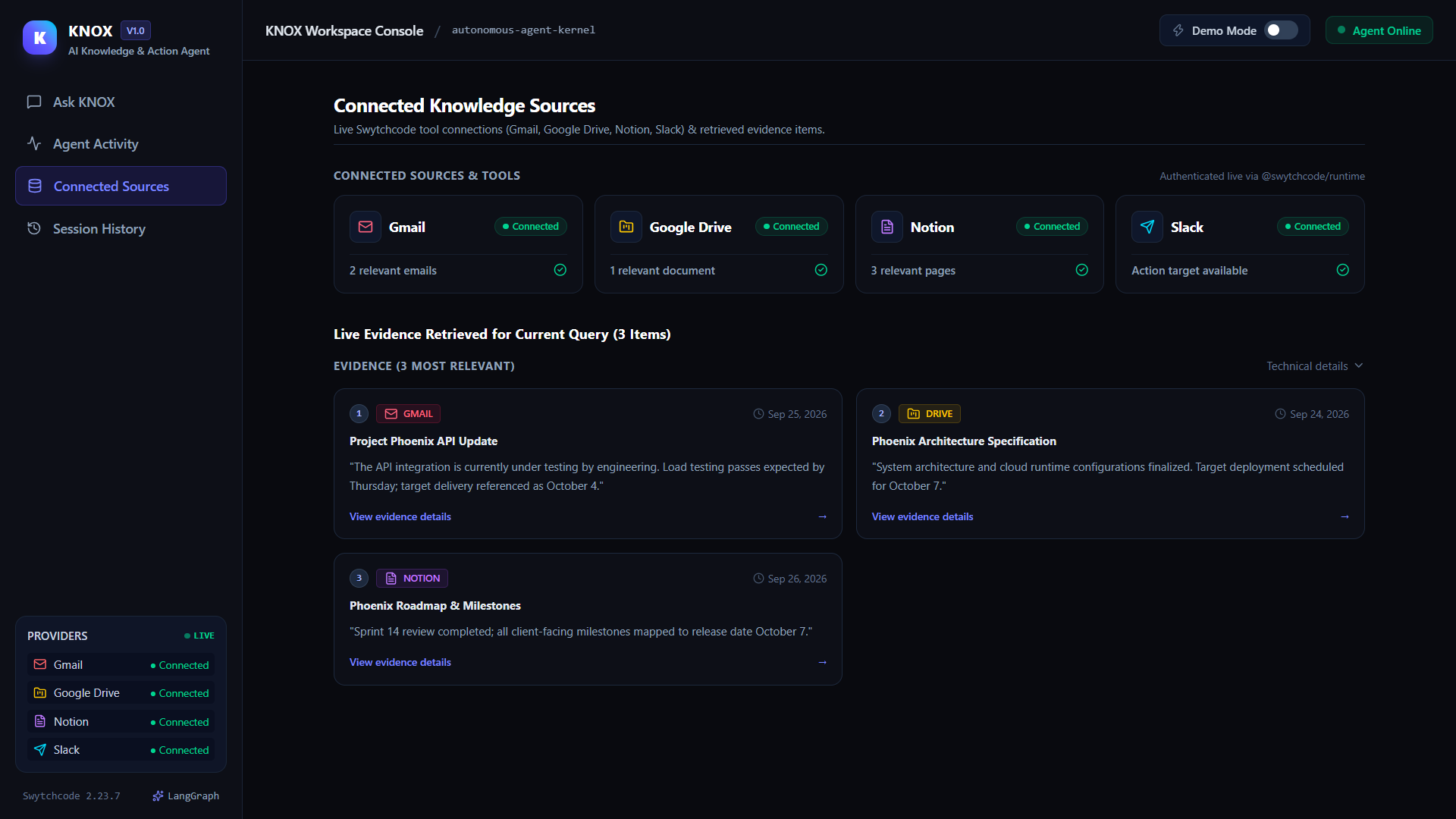
Task: Click the Notion Connected status in Providers panel
Action: pos(180,722)
